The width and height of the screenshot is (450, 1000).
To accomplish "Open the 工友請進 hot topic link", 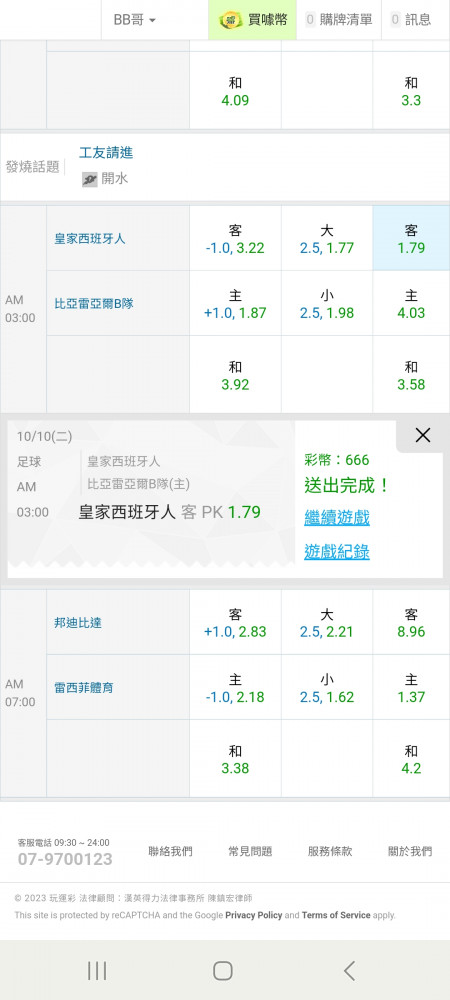I will coord(106,152).
